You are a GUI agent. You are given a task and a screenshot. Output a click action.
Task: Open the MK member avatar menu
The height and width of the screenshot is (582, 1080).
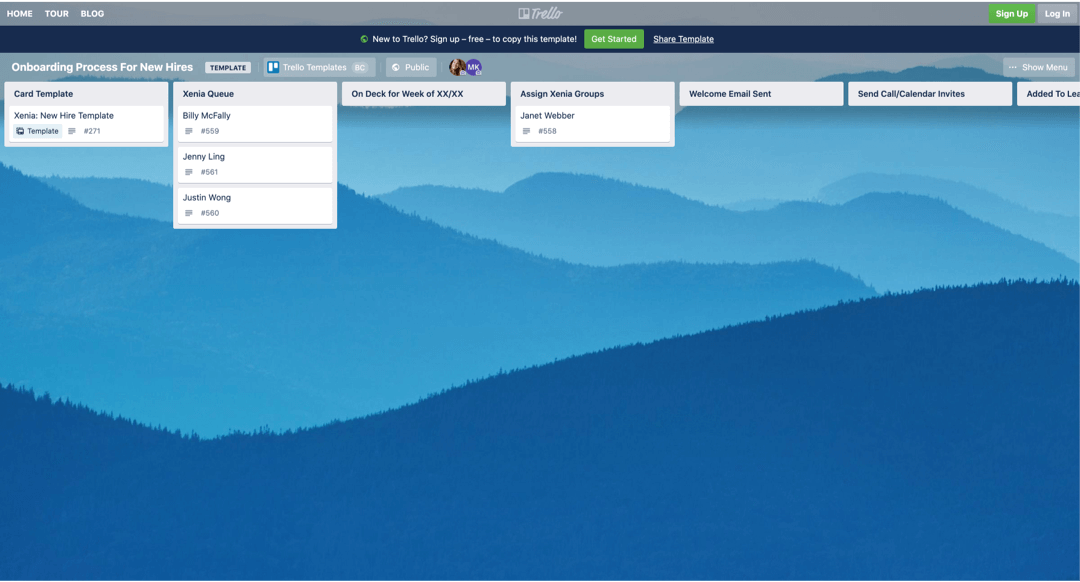[x=473, y=67]
